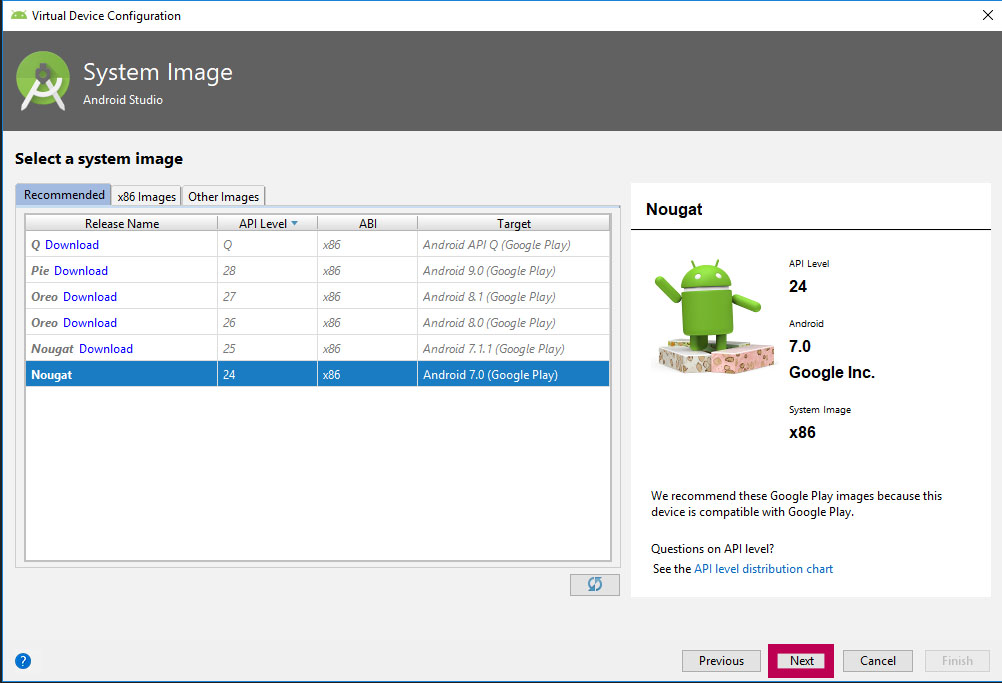Click the Android icon in title bar
The height and width of the screenshot is (683, 1002).
coord(18,16)
